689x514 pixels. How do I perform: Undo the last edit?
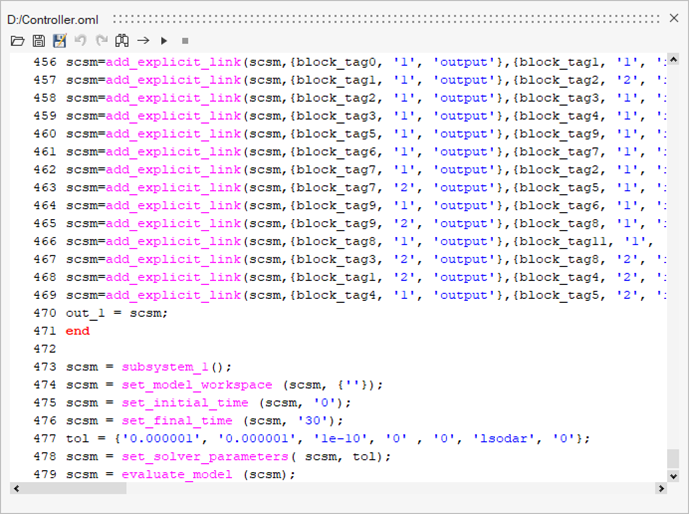point(80,41)
